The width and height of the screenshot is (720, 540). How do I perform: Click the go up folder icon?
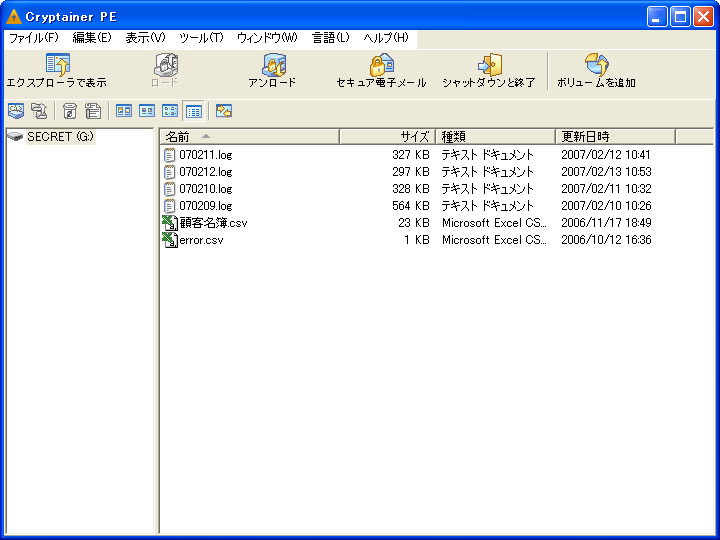pos(39,111)
